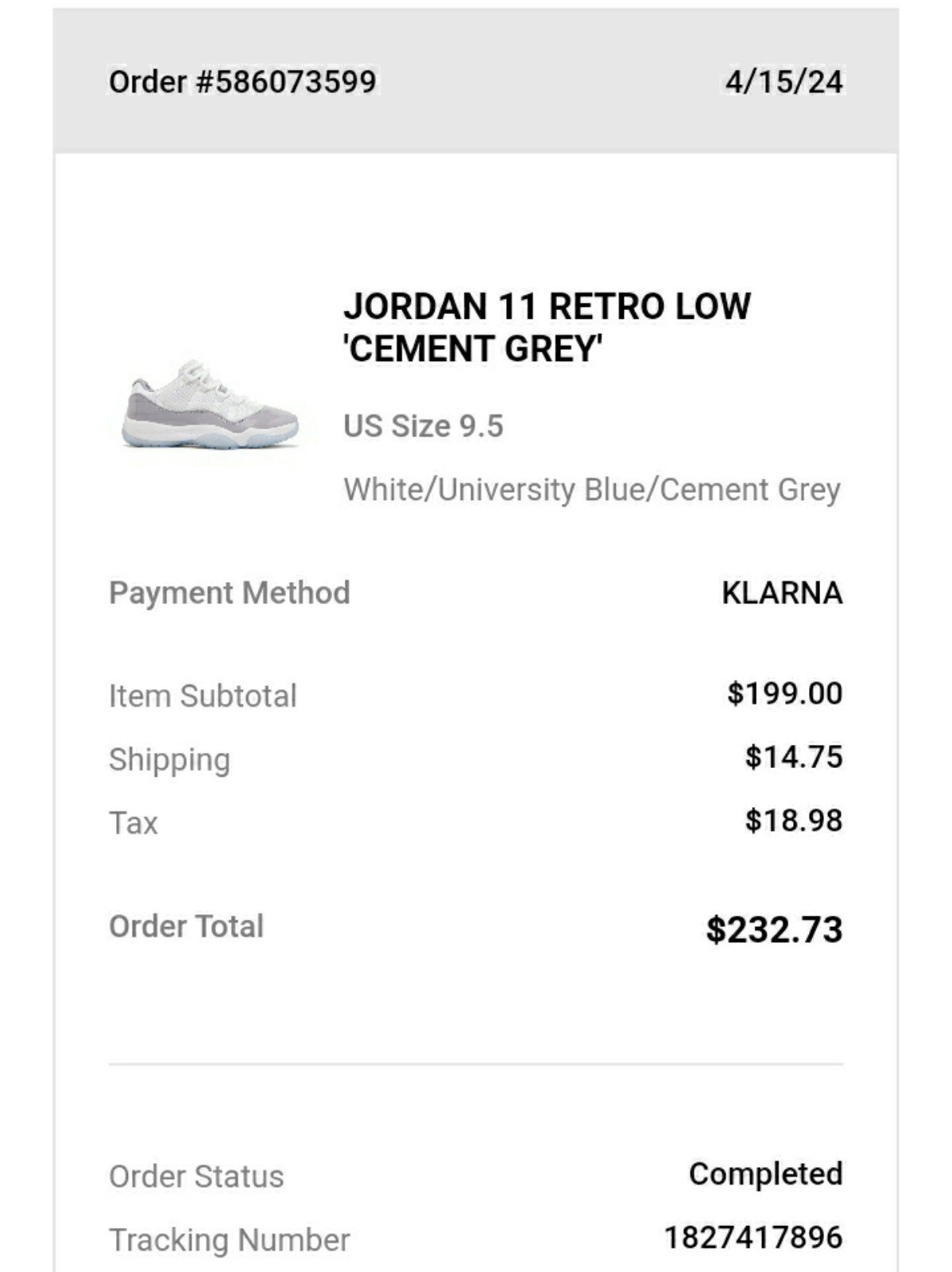Select the $232.73 order total

(x=774, y=929)
